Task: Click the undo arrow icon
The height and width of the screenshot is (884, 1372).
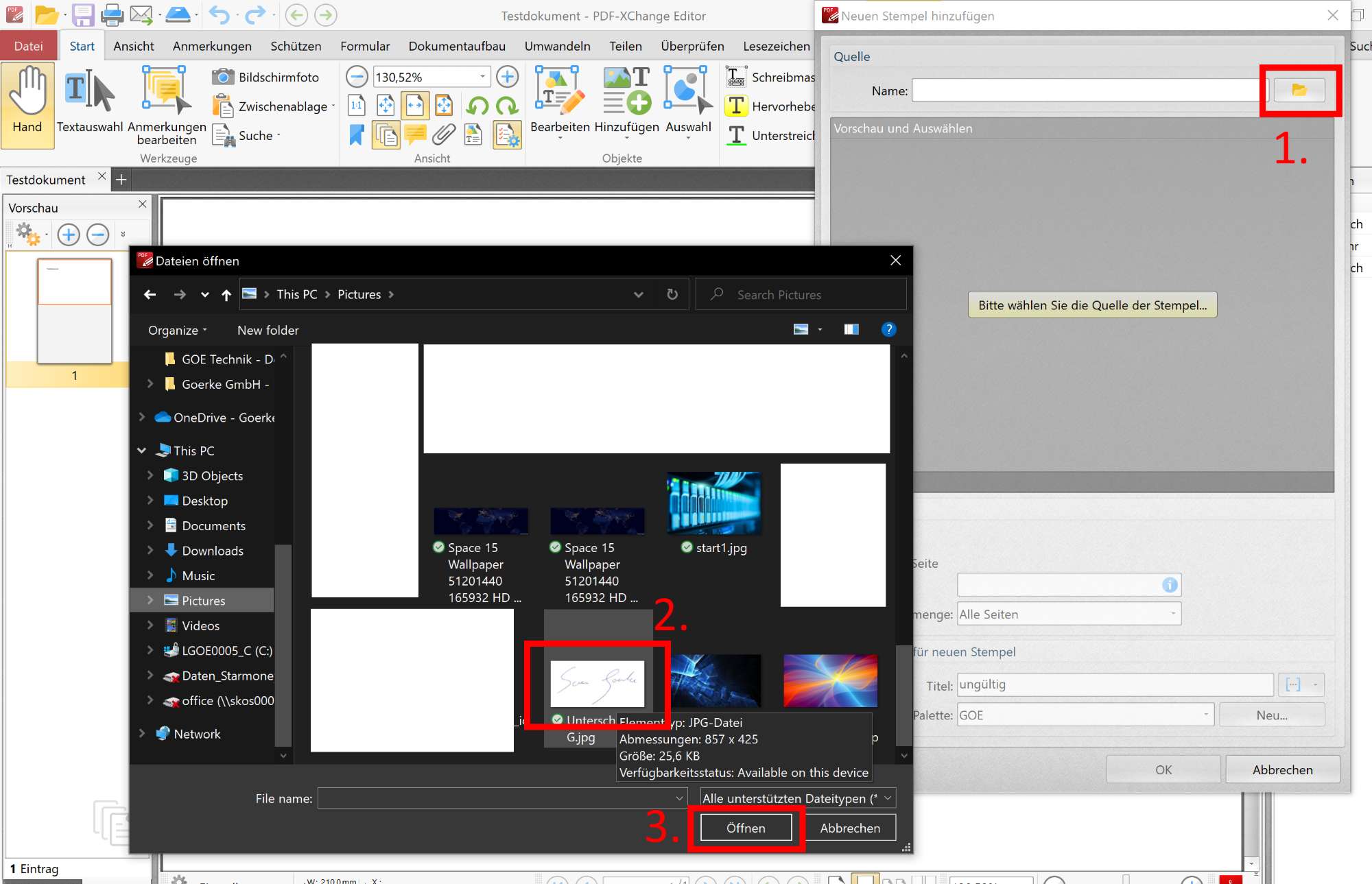Action: pos(219,14)
